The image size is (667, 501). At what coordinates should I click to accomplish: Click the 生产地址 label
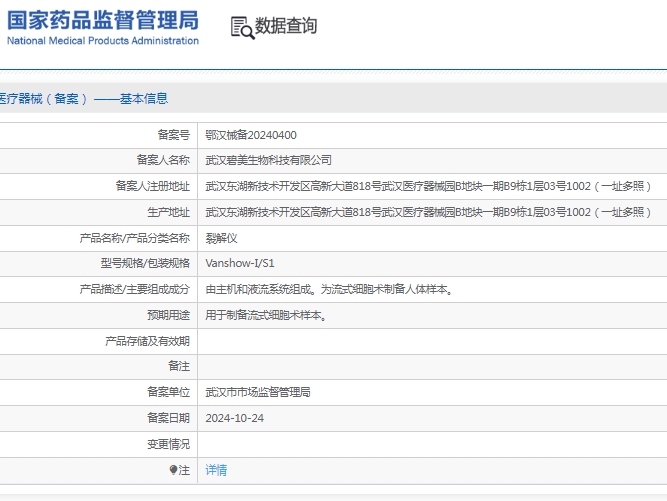(x=168, y=212)
